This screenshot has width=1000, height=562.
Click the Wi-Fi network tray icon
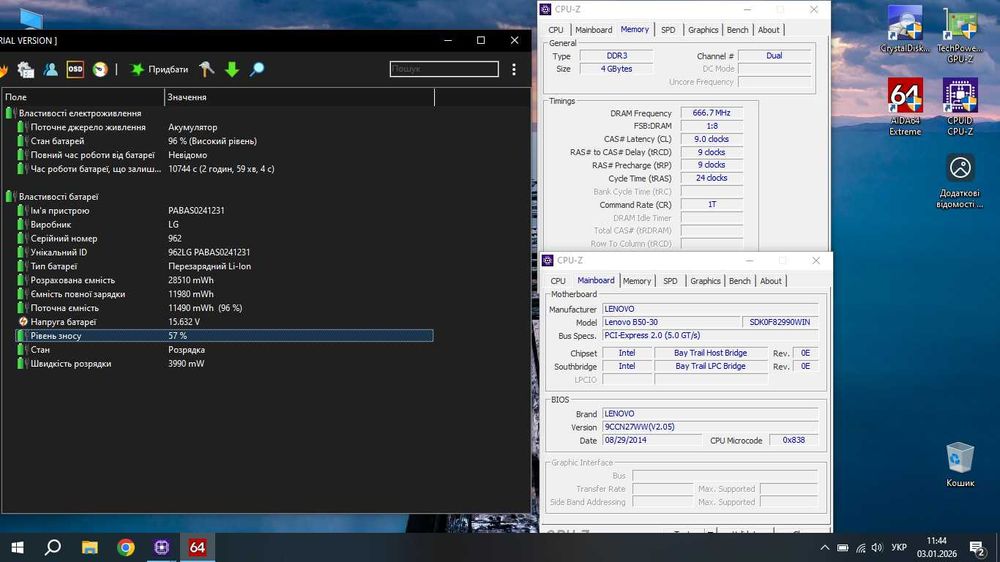(860, 547)
